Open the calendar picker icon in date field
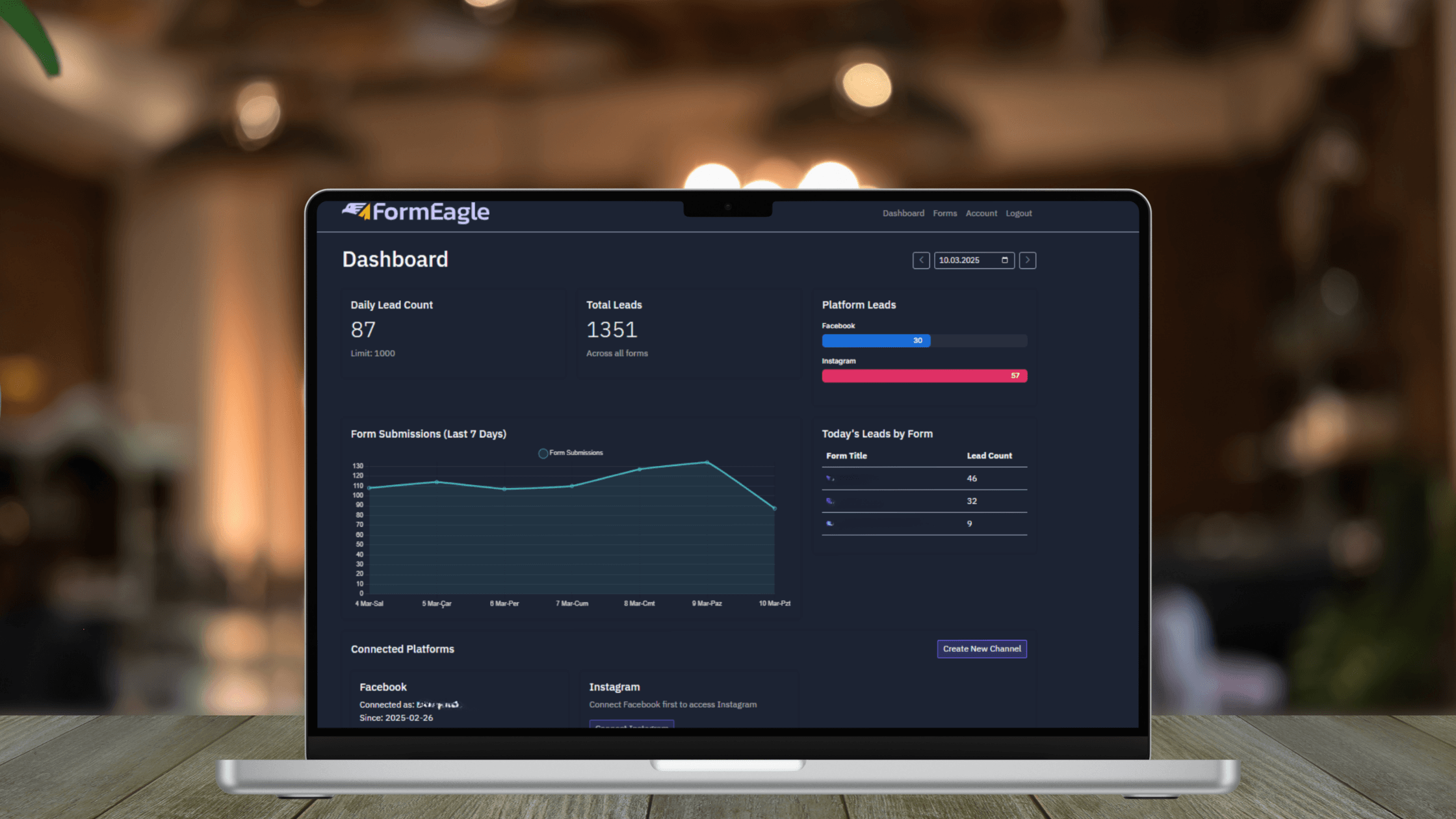Screen dimensions: 1456x819 pos(1004,260)
